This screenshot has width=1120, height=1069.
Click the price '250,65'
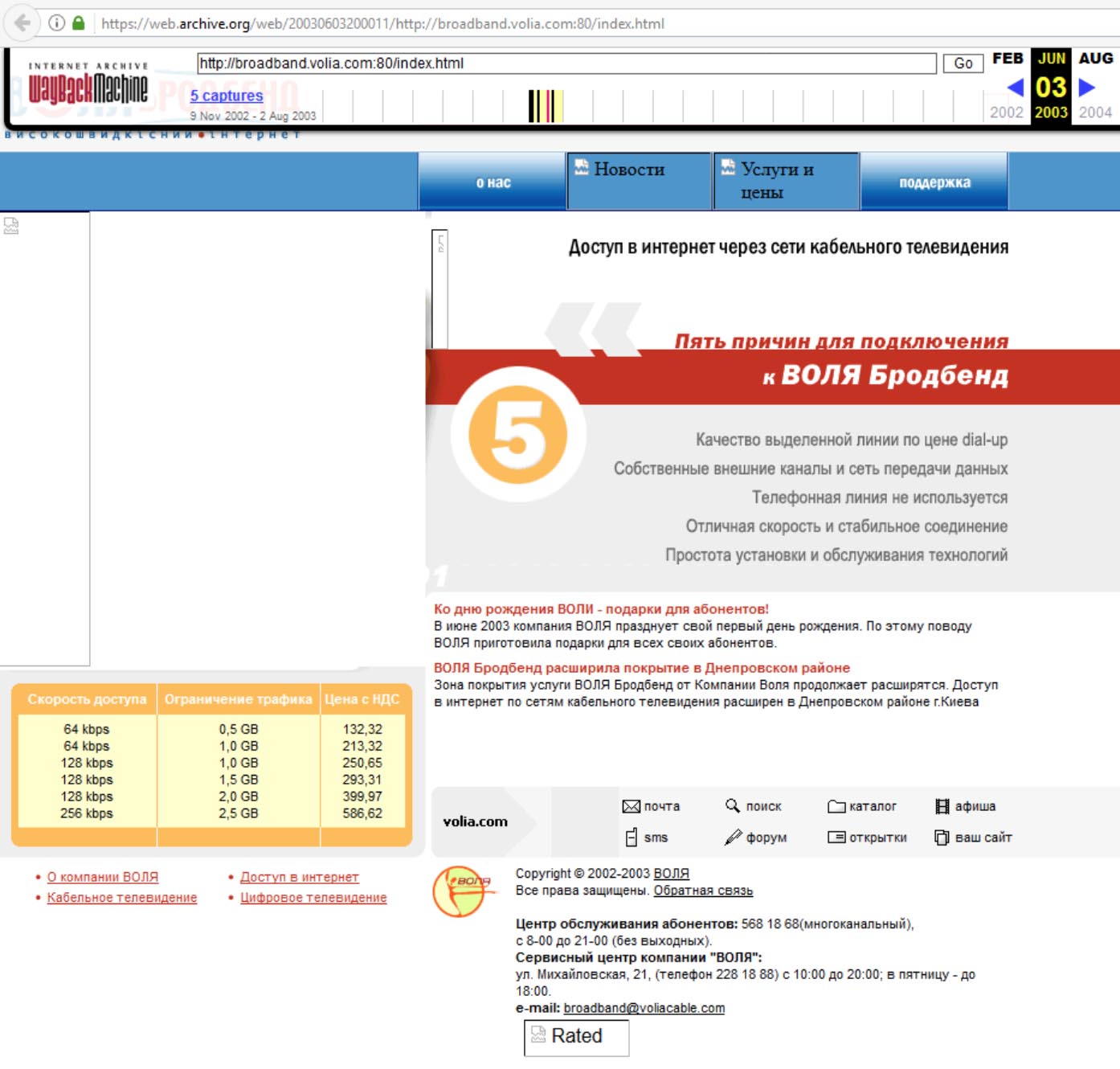[362, 763]
